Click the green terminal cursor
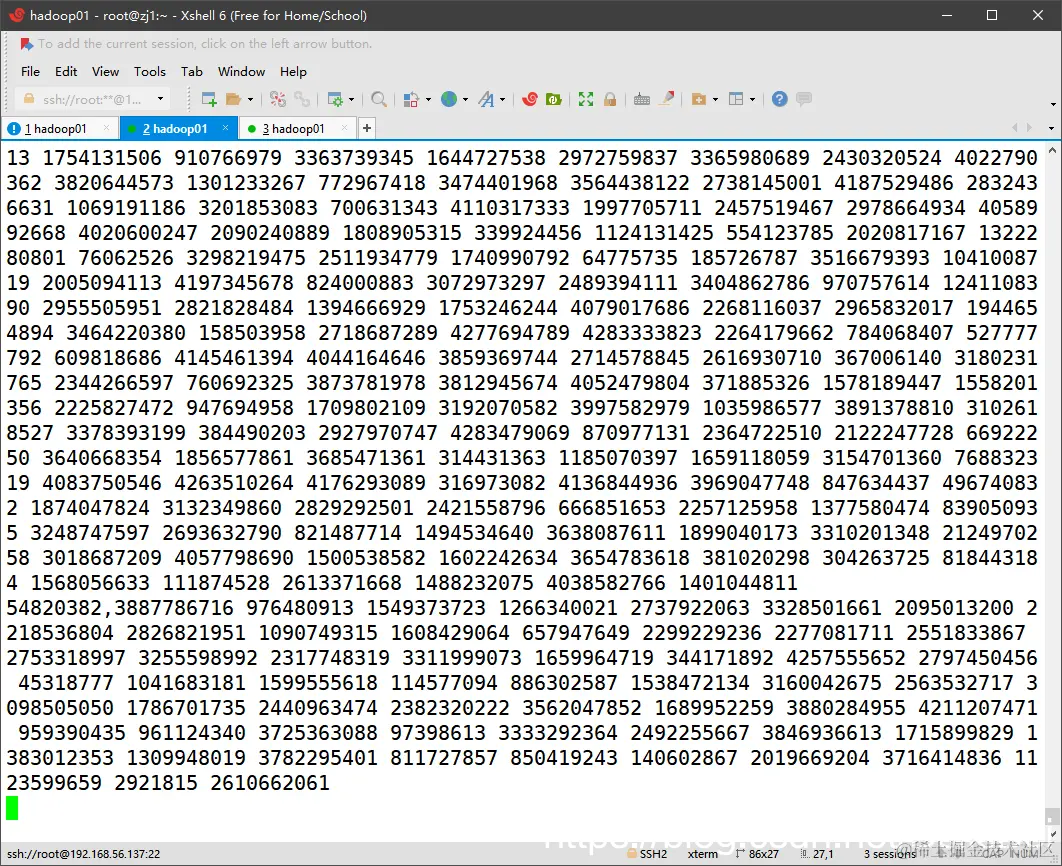 tap(12, 808)
